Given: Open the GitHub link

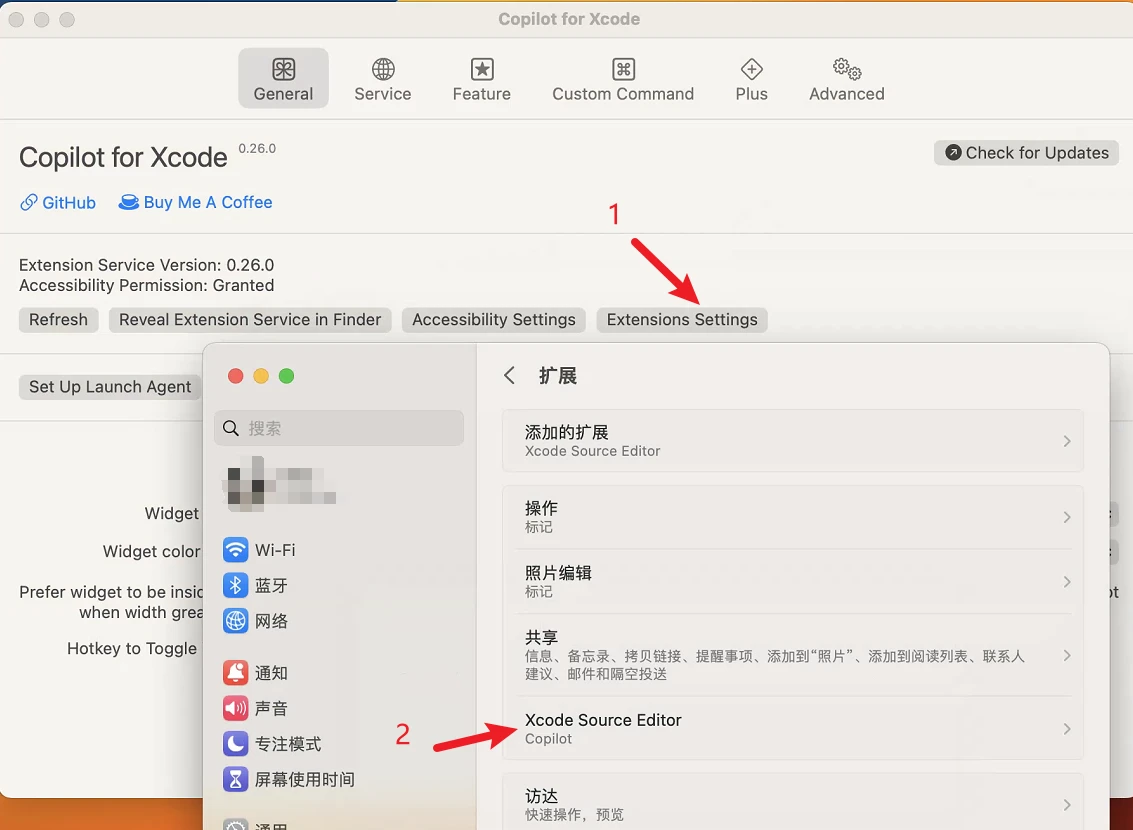Looking at the screenshot, I should coord(58,202).
